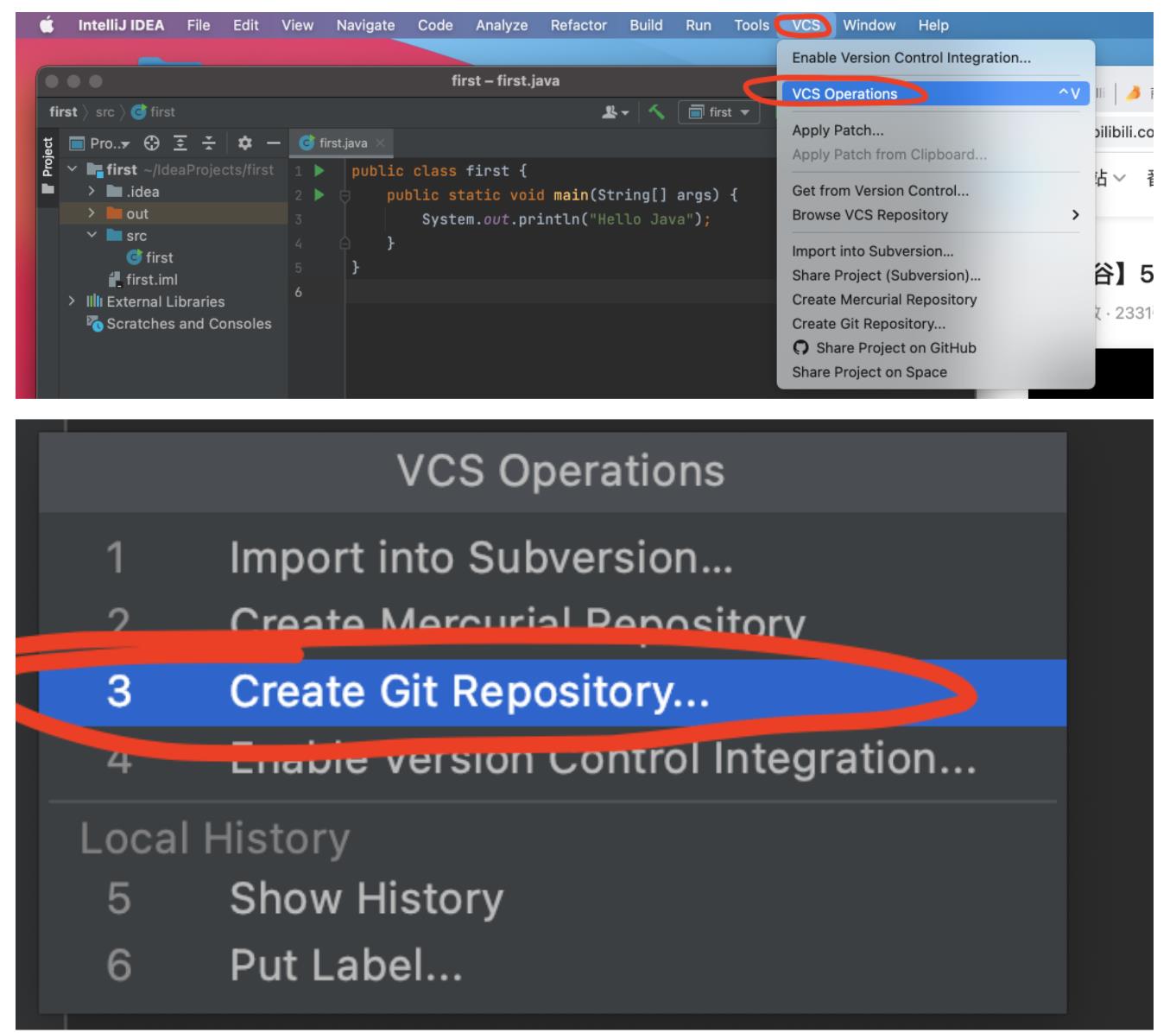
Task: Choose Apply Patch... menu entry
Action: pyautogui.click(x=936, y=130)
